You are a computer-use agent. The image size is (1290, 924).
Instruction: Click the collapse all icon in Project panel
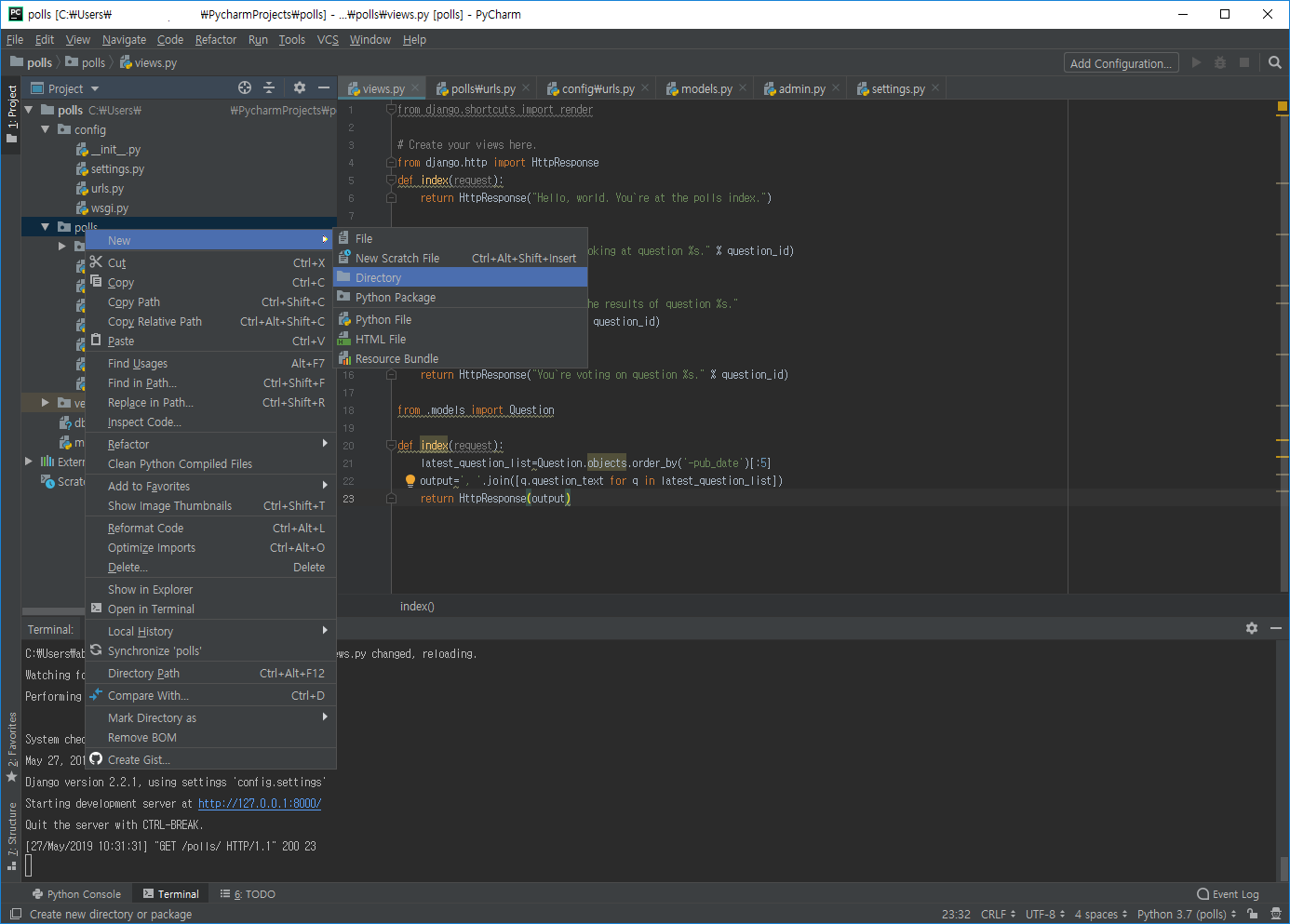tap(269, 87)
